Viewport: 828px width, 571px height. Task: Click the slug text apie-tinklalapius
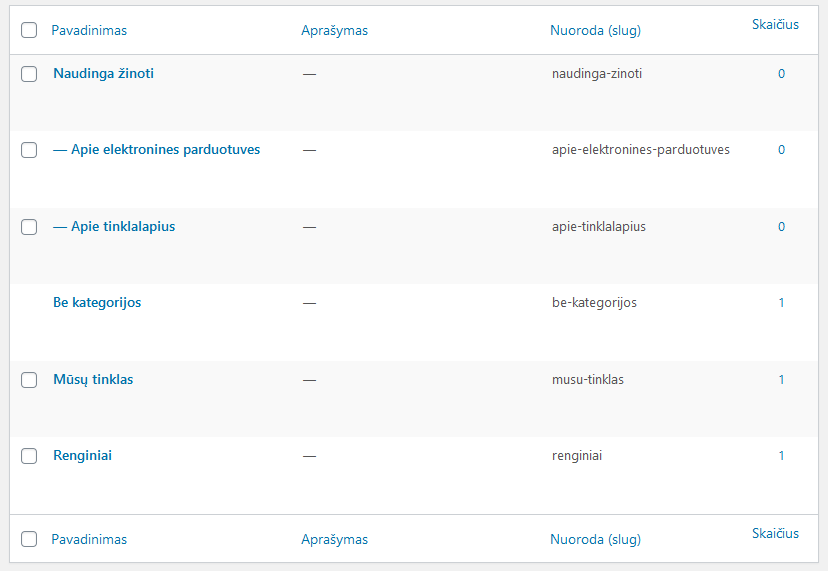click(x=599, y=227)
